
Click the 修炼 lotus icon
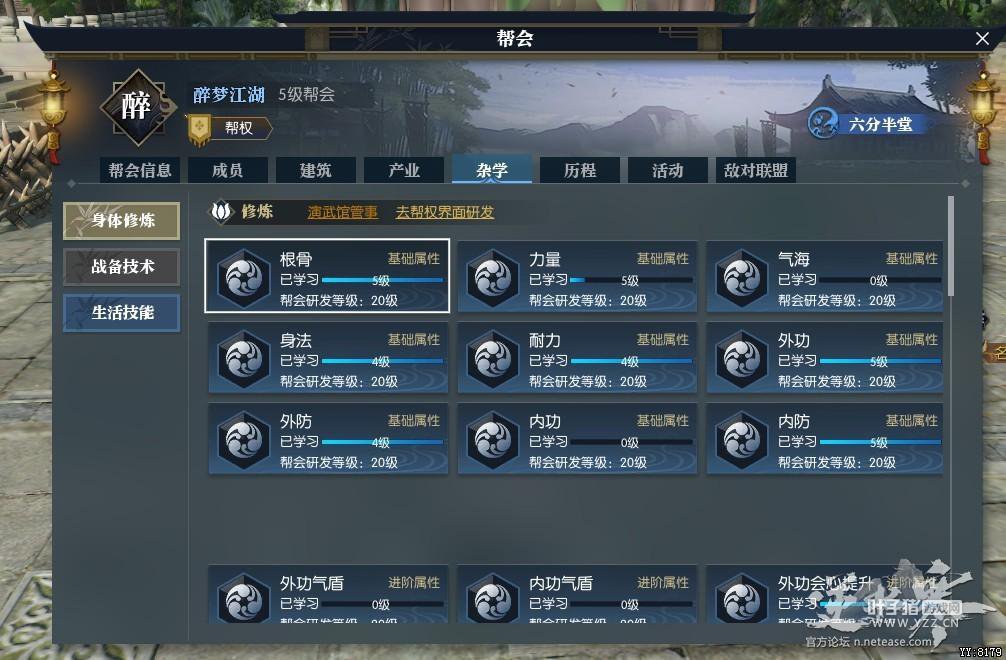point(221,211)
